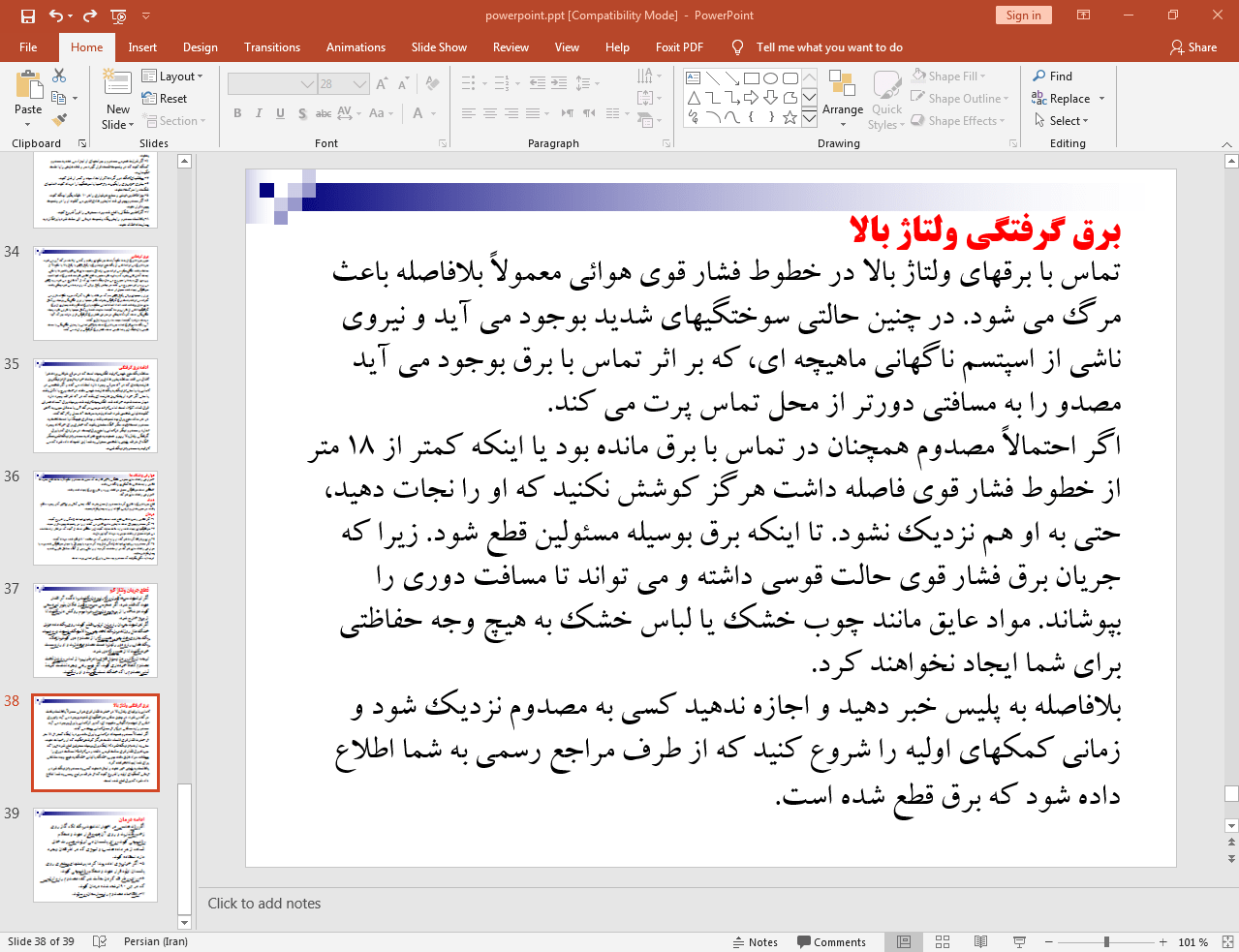Switch to Reading View

click(x=980, y=941)
